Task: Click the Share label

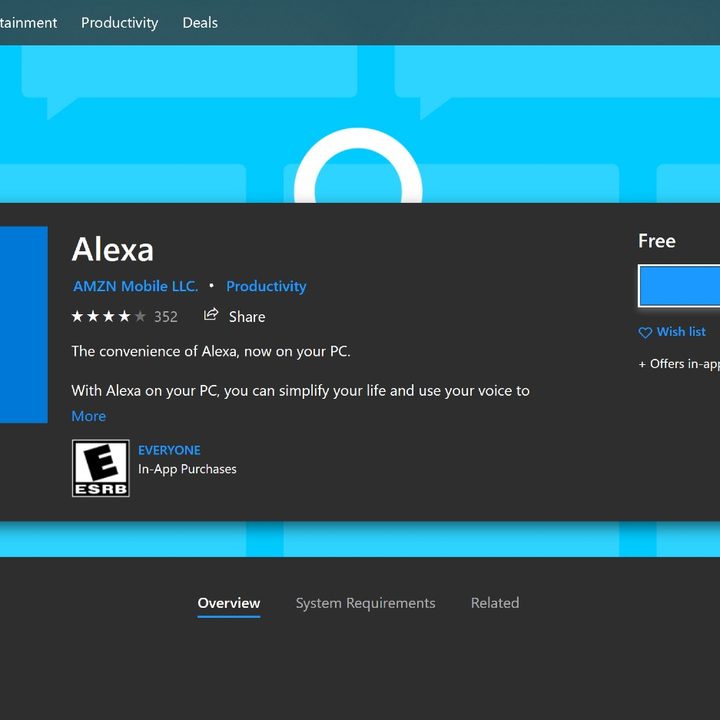Action: [x=247, y=316]
